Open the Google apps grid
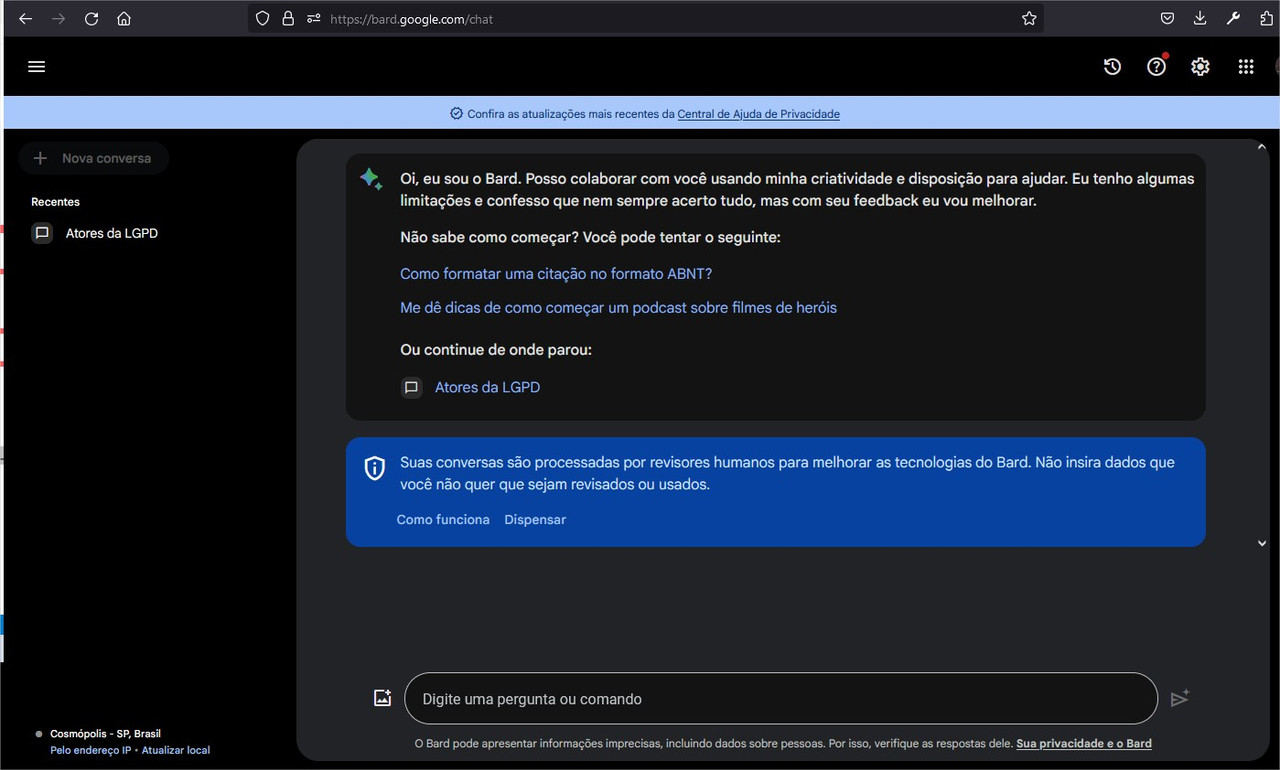The height and width of the screenshot is (770, 1280). click(x=1245, y=66)
